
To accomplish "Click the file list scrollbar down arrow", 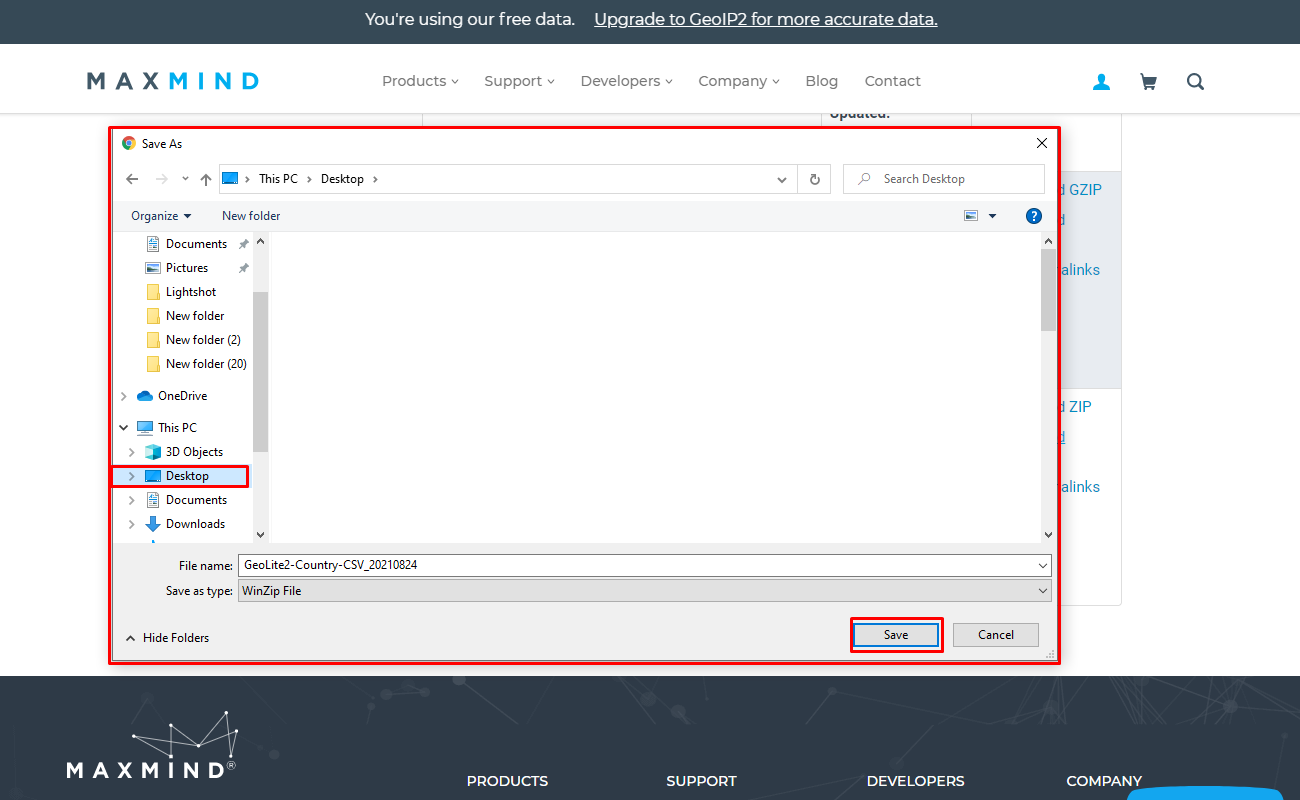I will click(x=1049, y=535).
